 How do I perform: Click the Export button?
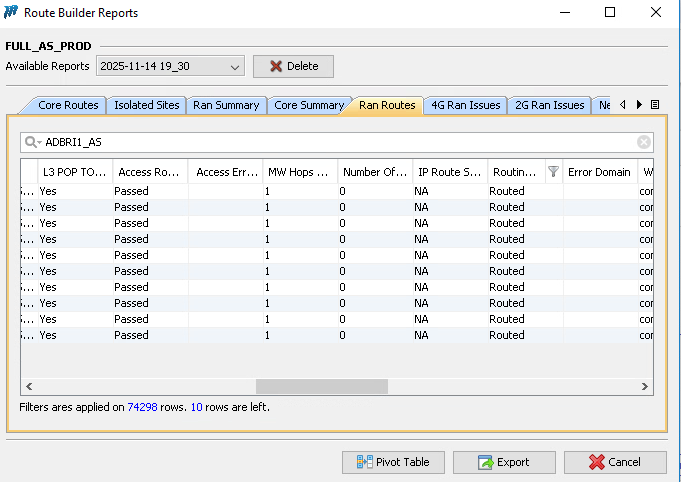pos(504,462)
